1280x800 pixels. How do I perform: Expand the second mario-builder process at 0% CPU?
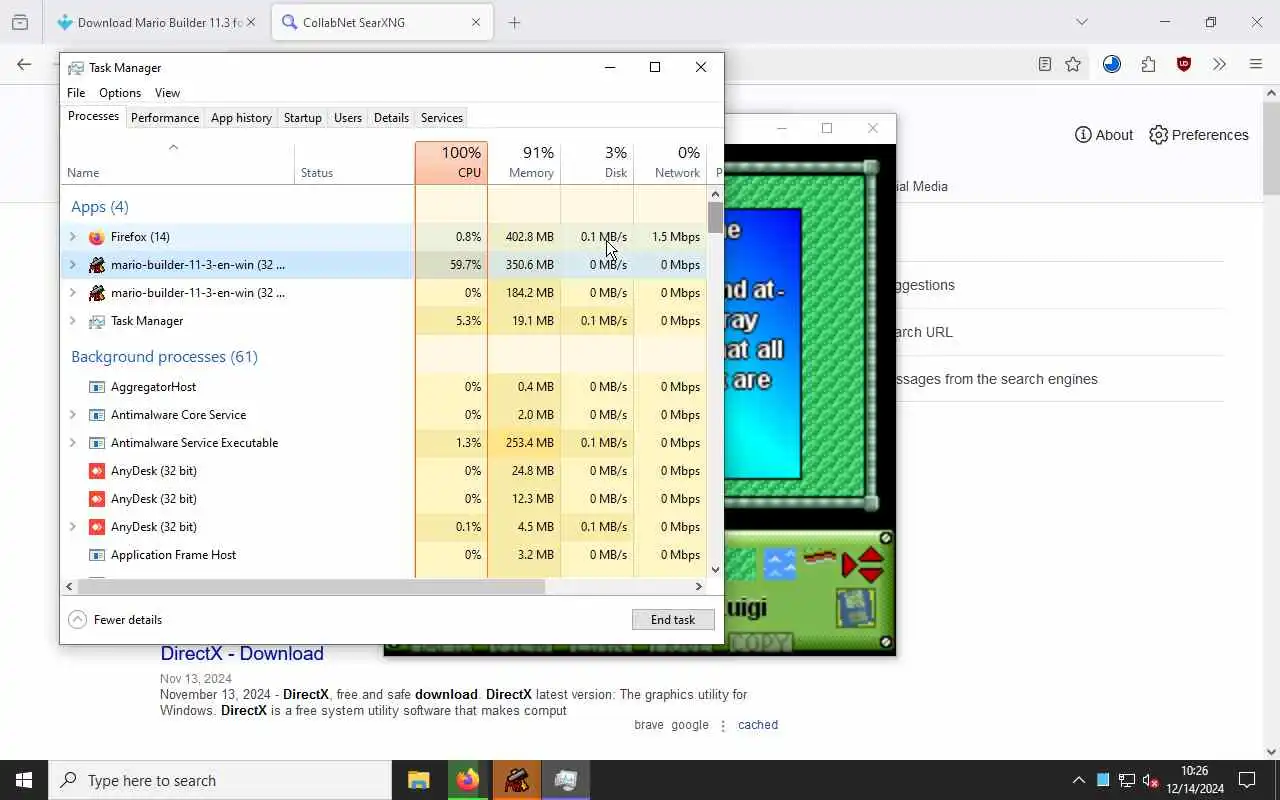(x=73, y=293)
